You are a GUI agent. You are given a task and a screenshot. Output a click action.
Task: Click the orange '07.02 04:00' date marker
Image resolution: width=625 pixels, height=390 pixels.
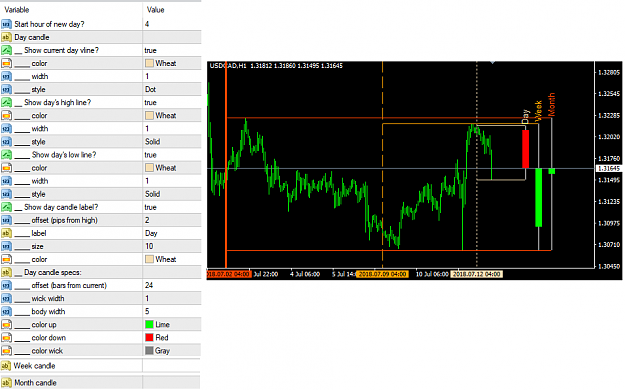pyautogui.click(x=228, y=274)
